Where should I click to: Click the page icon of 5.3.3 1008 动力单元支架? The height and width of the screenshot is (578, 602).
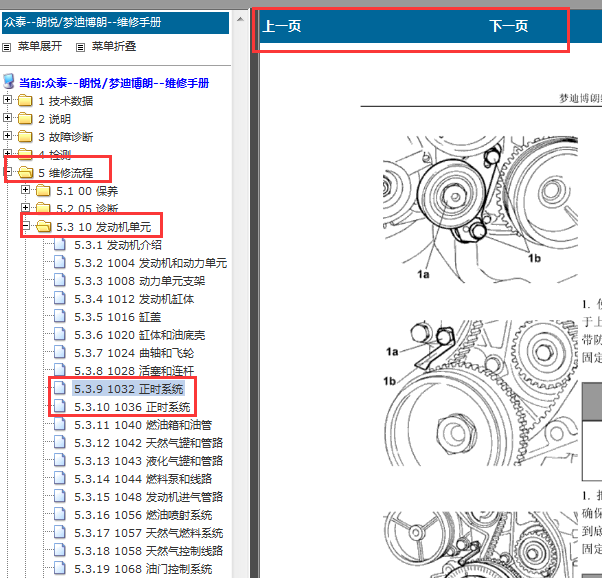pyautogui.click(x=60, y=280)
